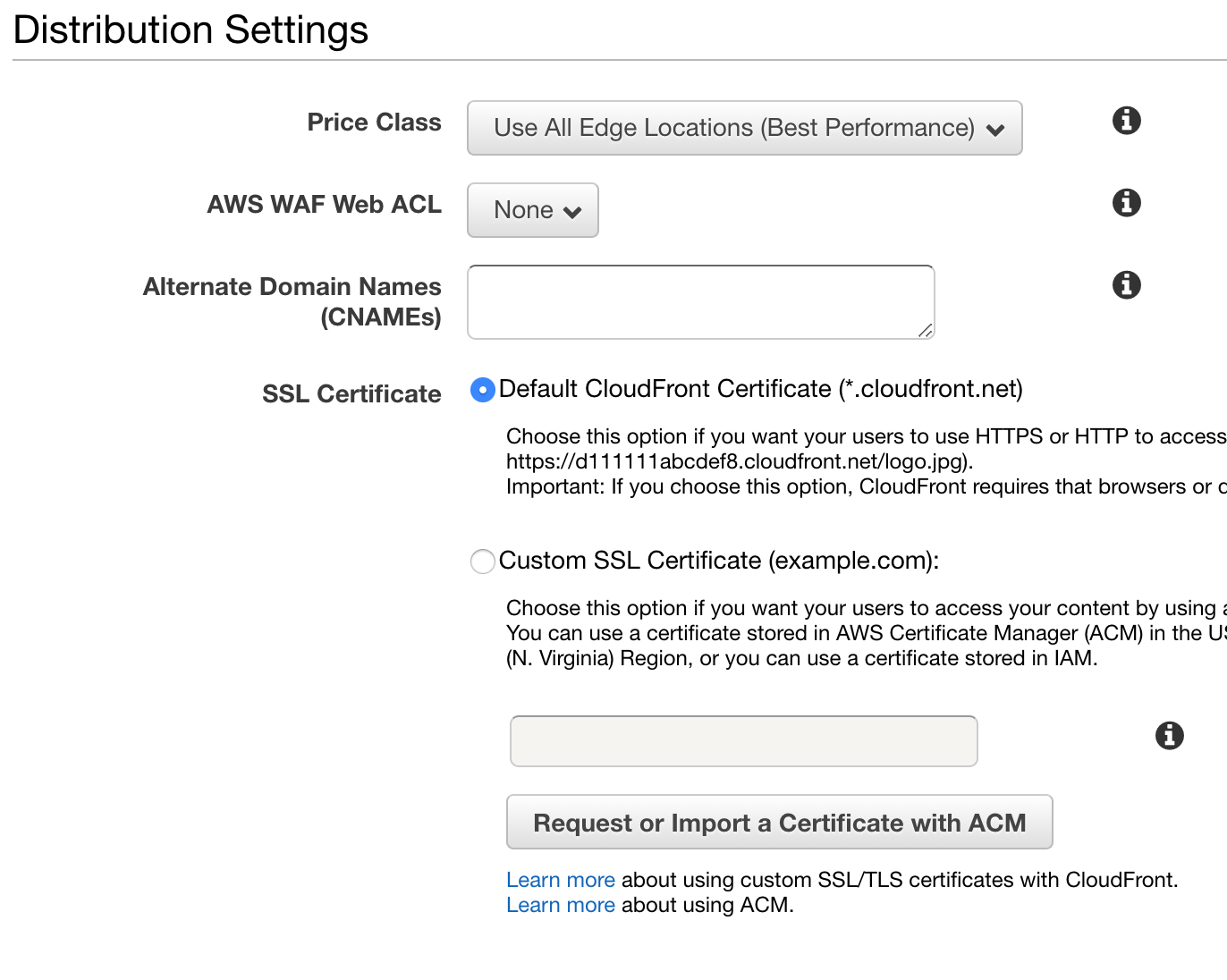Click Request or Import a Certificate with ACM
This screenshot has width=1227, height=980.
coord(779,822)
